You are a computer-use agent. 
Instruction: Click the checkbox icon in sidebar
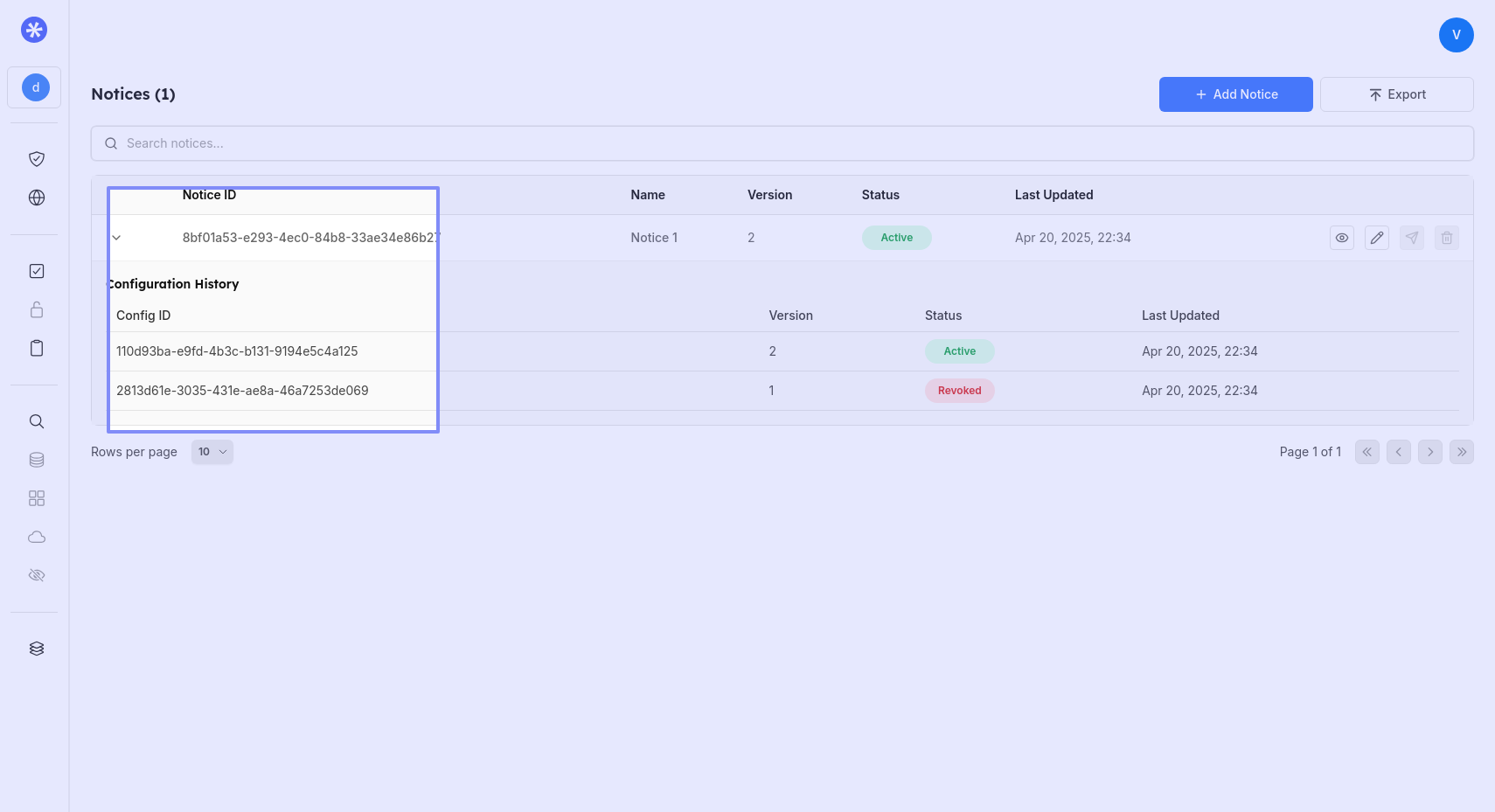pos(37,271)
